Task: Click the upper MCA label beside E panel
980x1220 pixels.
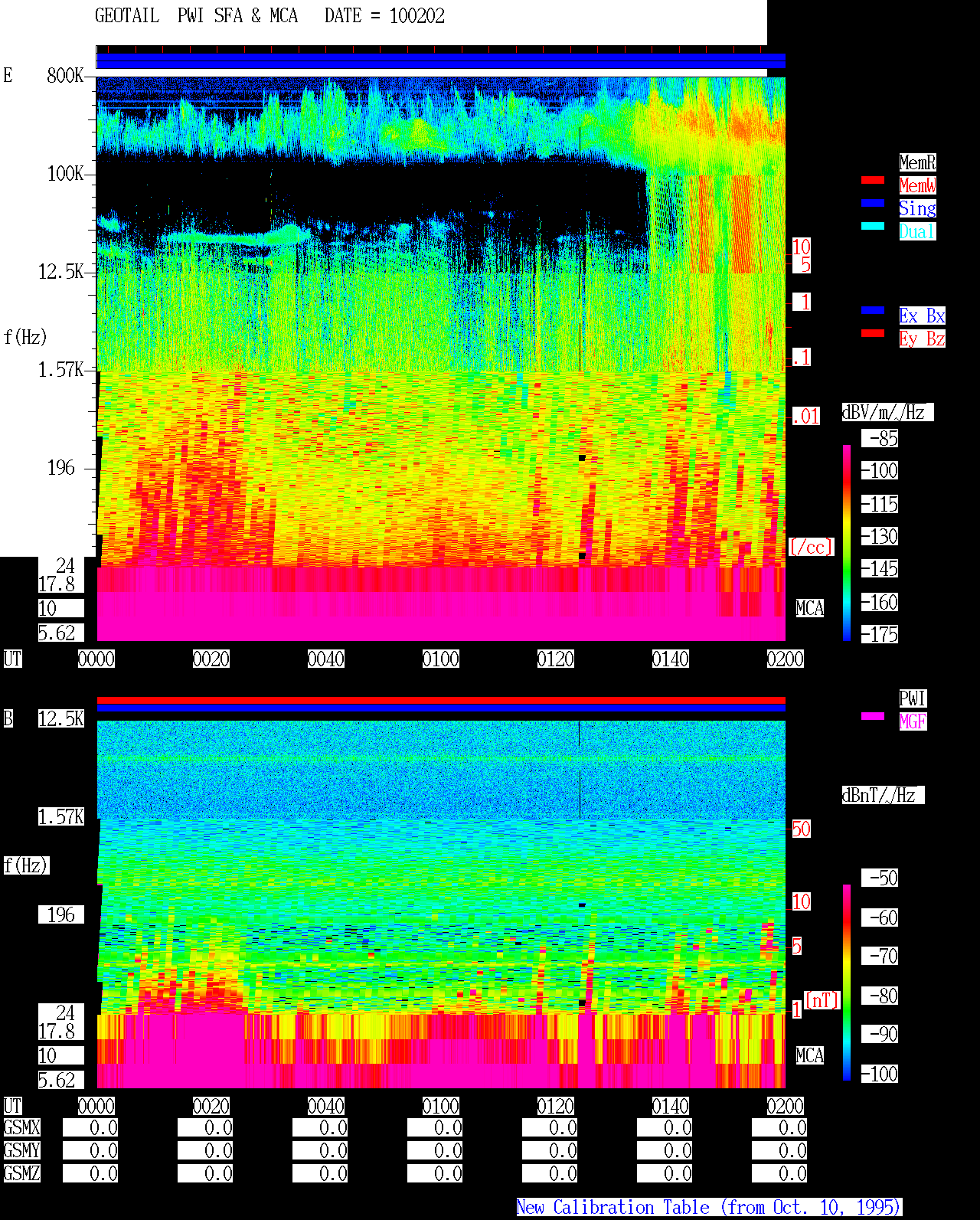Action: 810,608
